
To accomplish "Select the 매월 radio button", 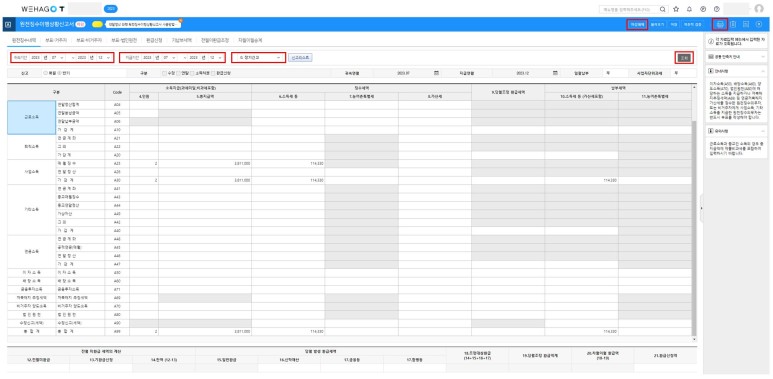I will point(45,73).
